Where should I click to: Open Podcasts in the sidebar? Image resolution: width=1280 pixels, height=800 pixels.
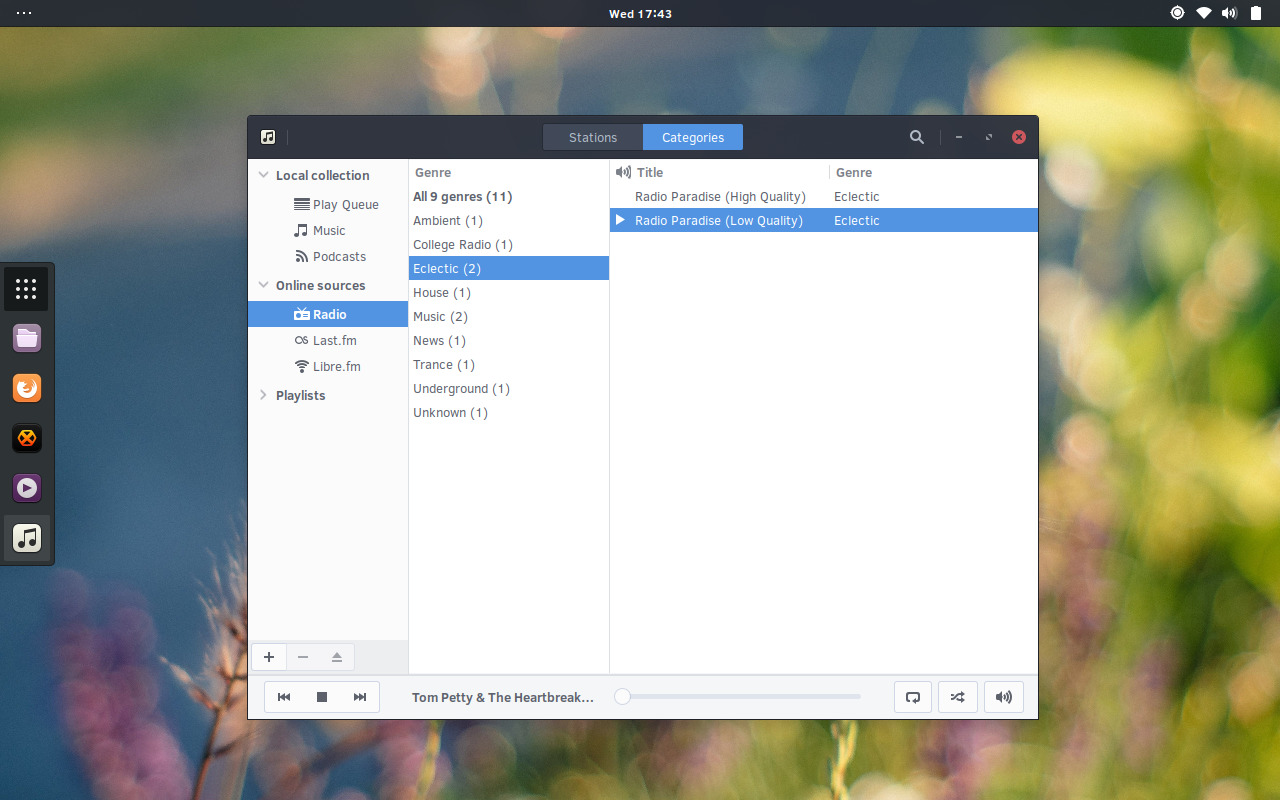330,256
